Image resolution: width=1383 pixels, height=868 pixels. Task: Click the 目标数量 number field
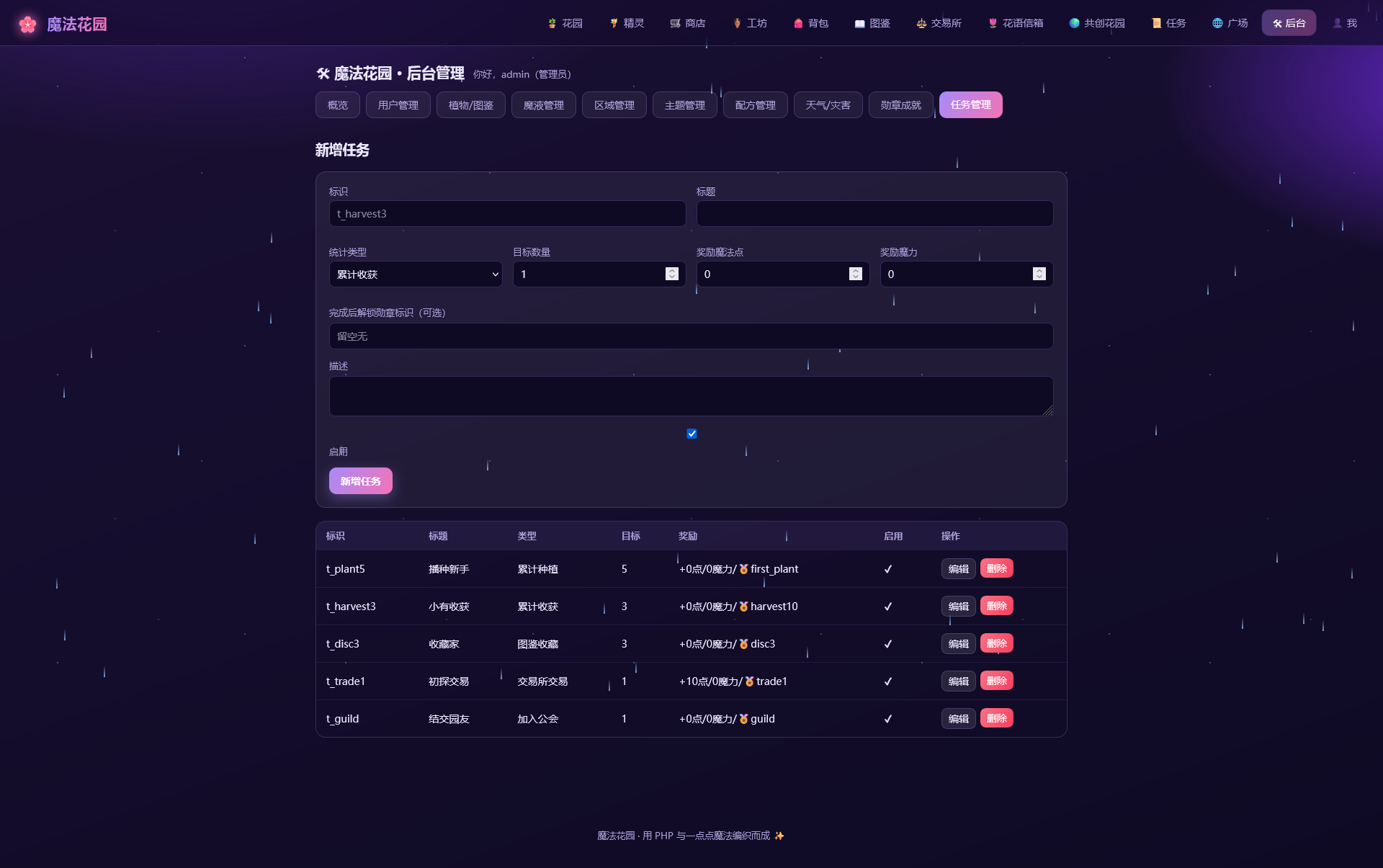(x=599, y=274)
